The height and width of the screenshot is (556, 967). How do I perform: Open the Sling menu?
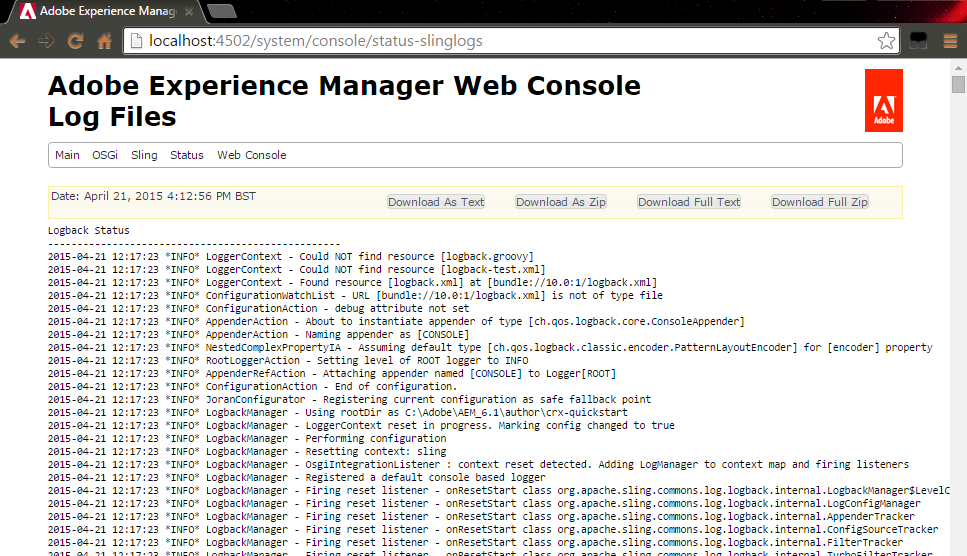(144, 155)
